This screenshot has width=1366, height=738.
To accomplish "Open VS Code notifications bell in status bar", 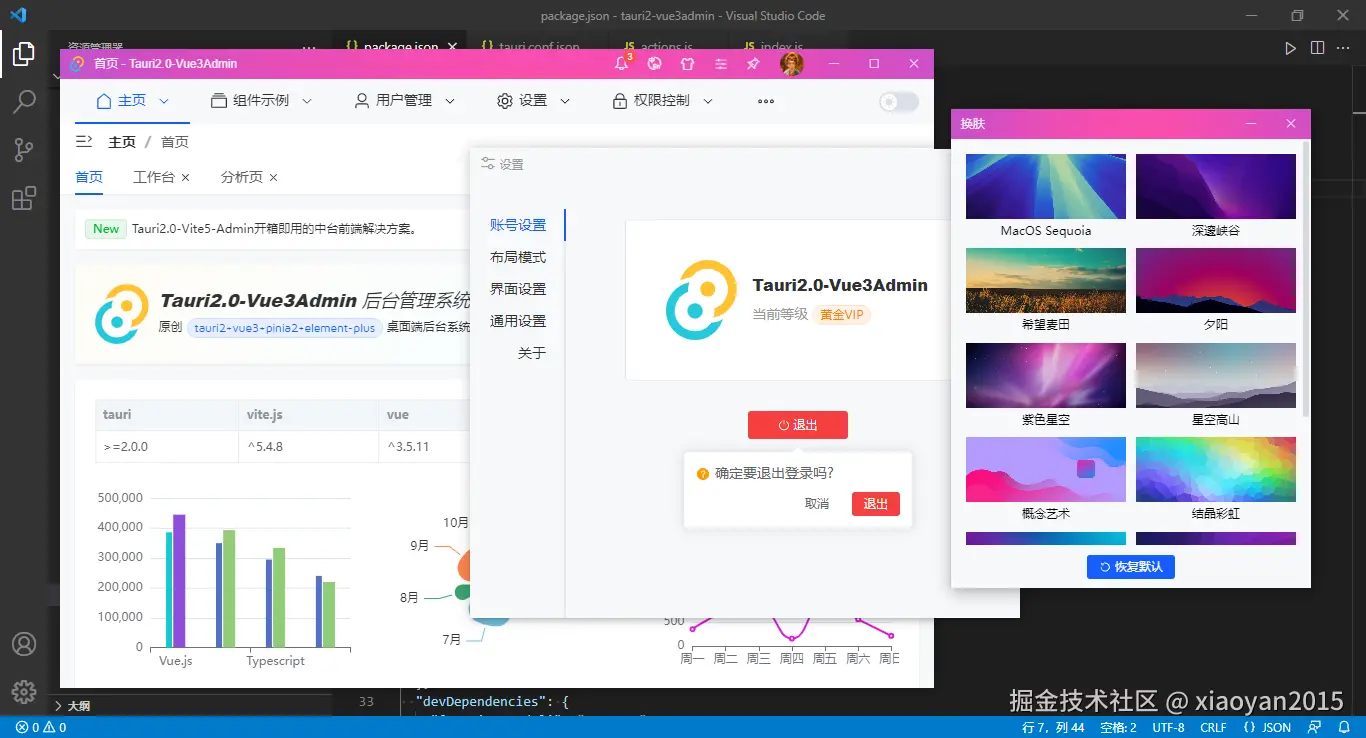I will (1343, 728).
